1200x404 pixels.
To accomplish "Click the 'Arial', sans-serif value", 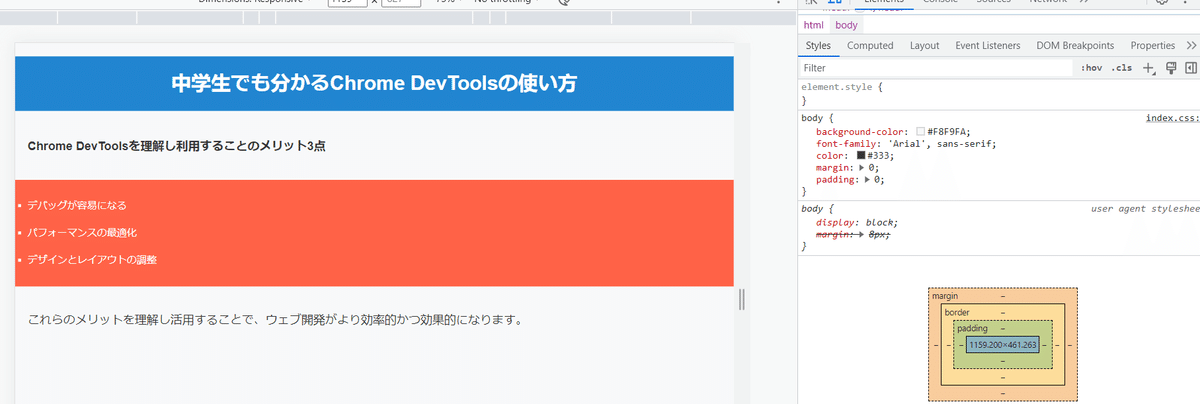I will pyautogui.click(x=941, y=144).
